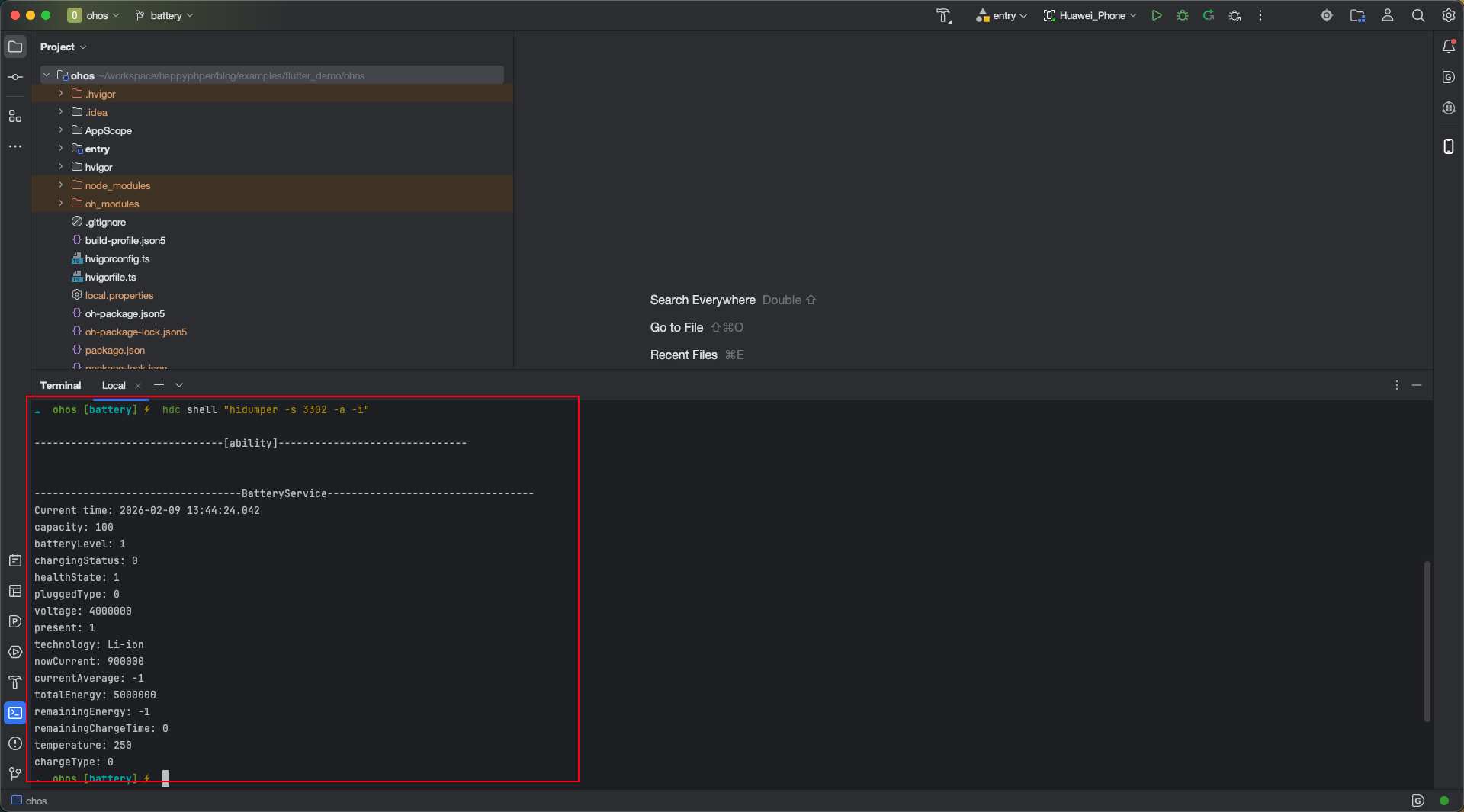Expand the .idea folder

pyautogui.click(x=61, y=111)
